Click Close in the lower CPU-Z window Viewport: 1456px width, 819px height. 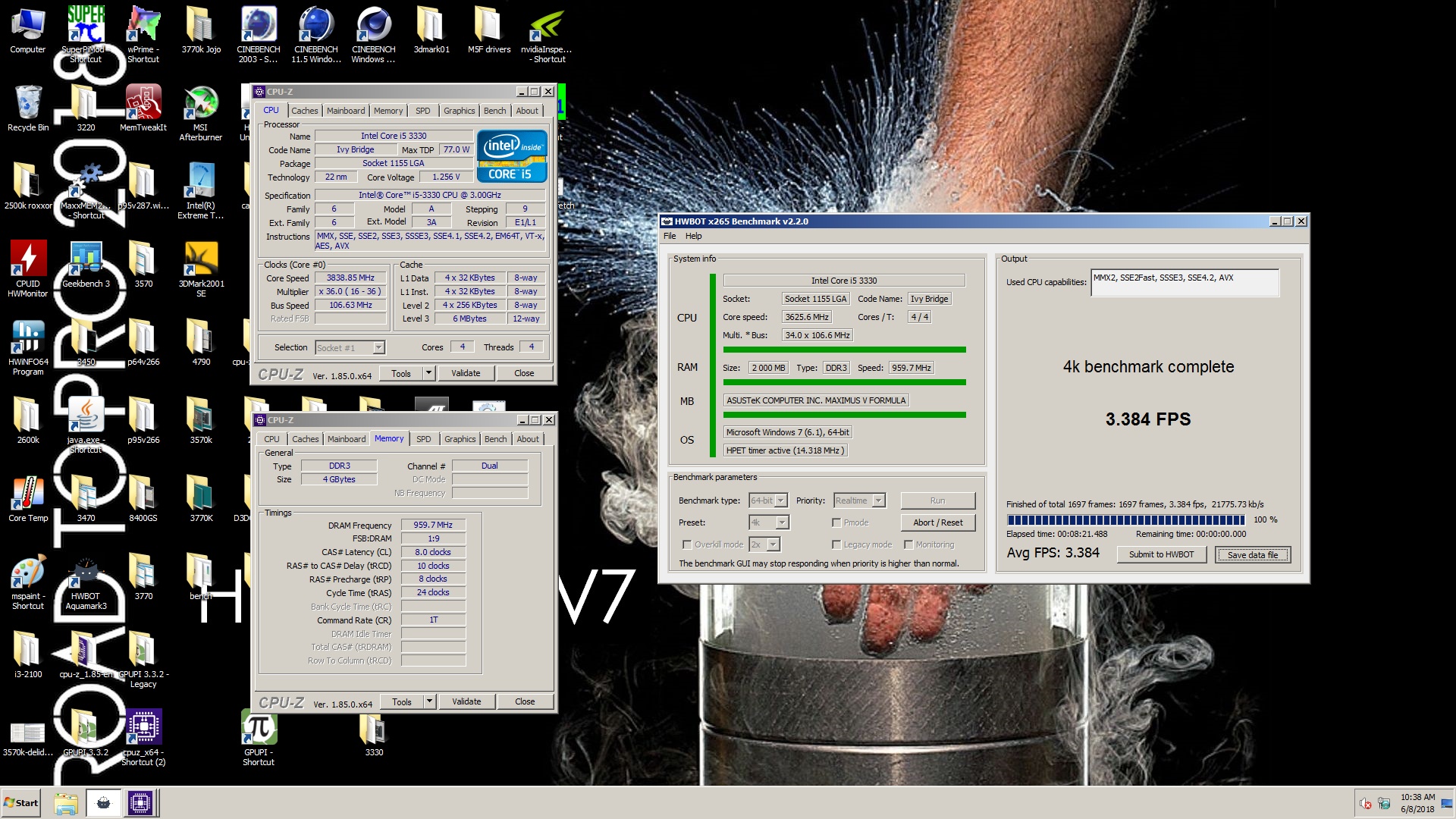pos(525,701)
